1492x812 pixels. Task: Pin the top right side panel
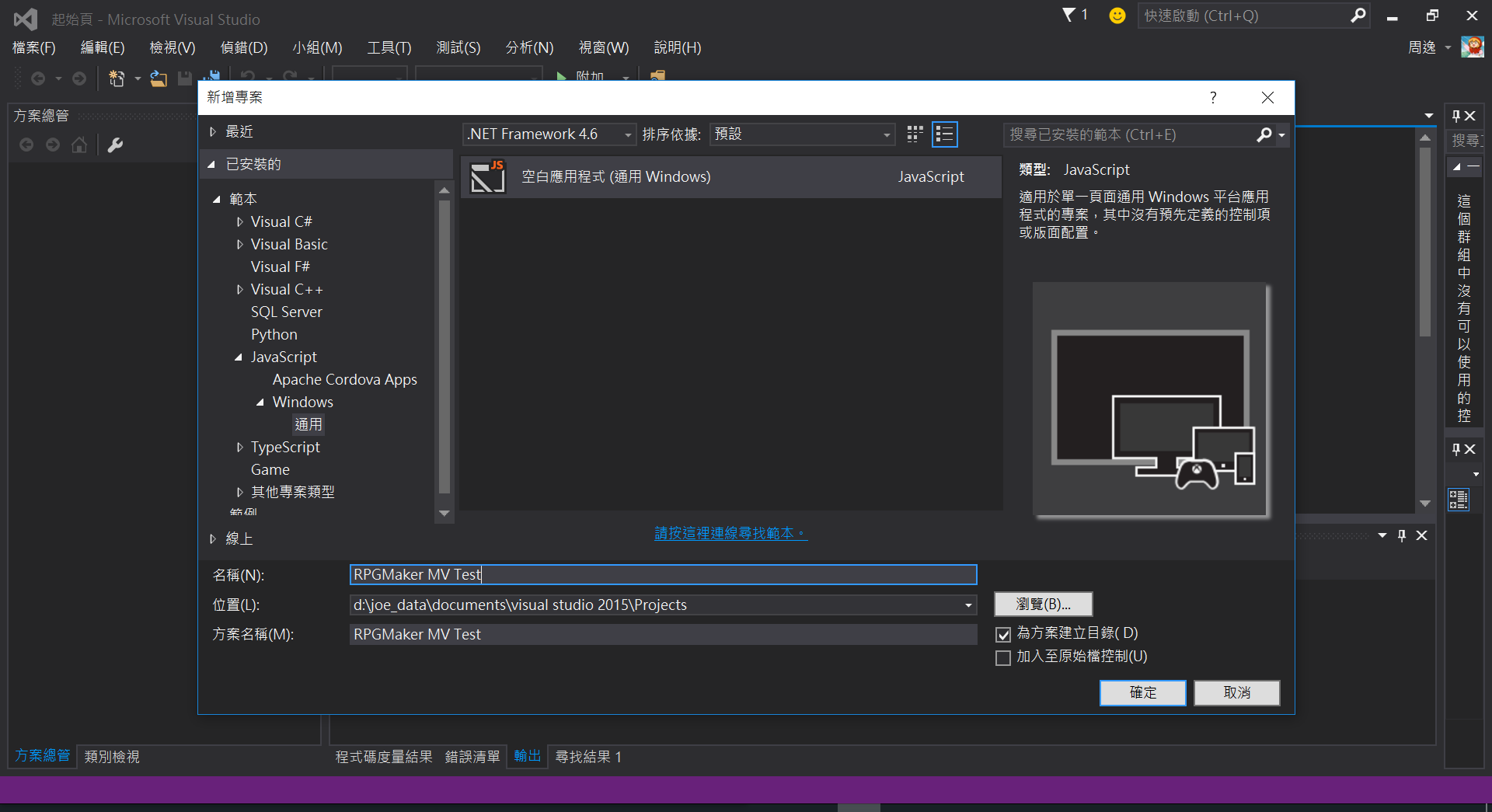[x=1457, y=116]
